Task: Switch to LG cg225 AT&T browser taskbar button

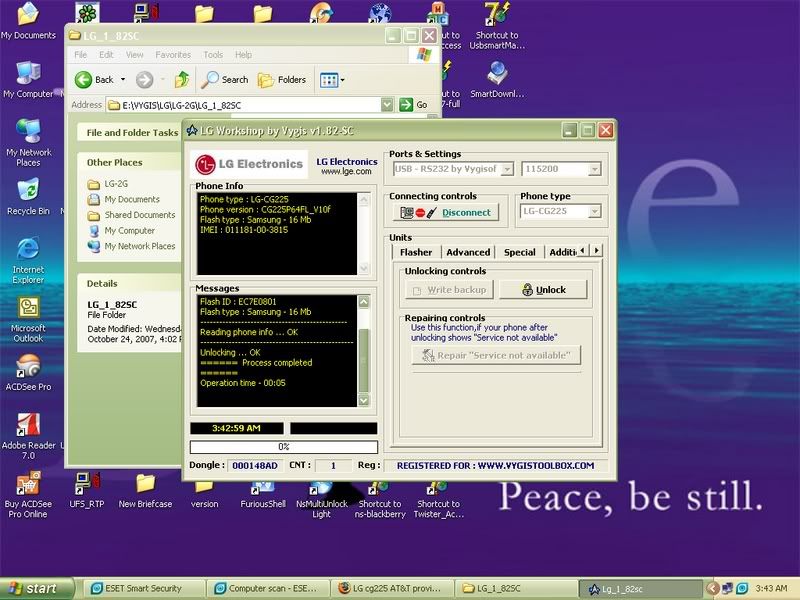Action: (x=392, y=588)
